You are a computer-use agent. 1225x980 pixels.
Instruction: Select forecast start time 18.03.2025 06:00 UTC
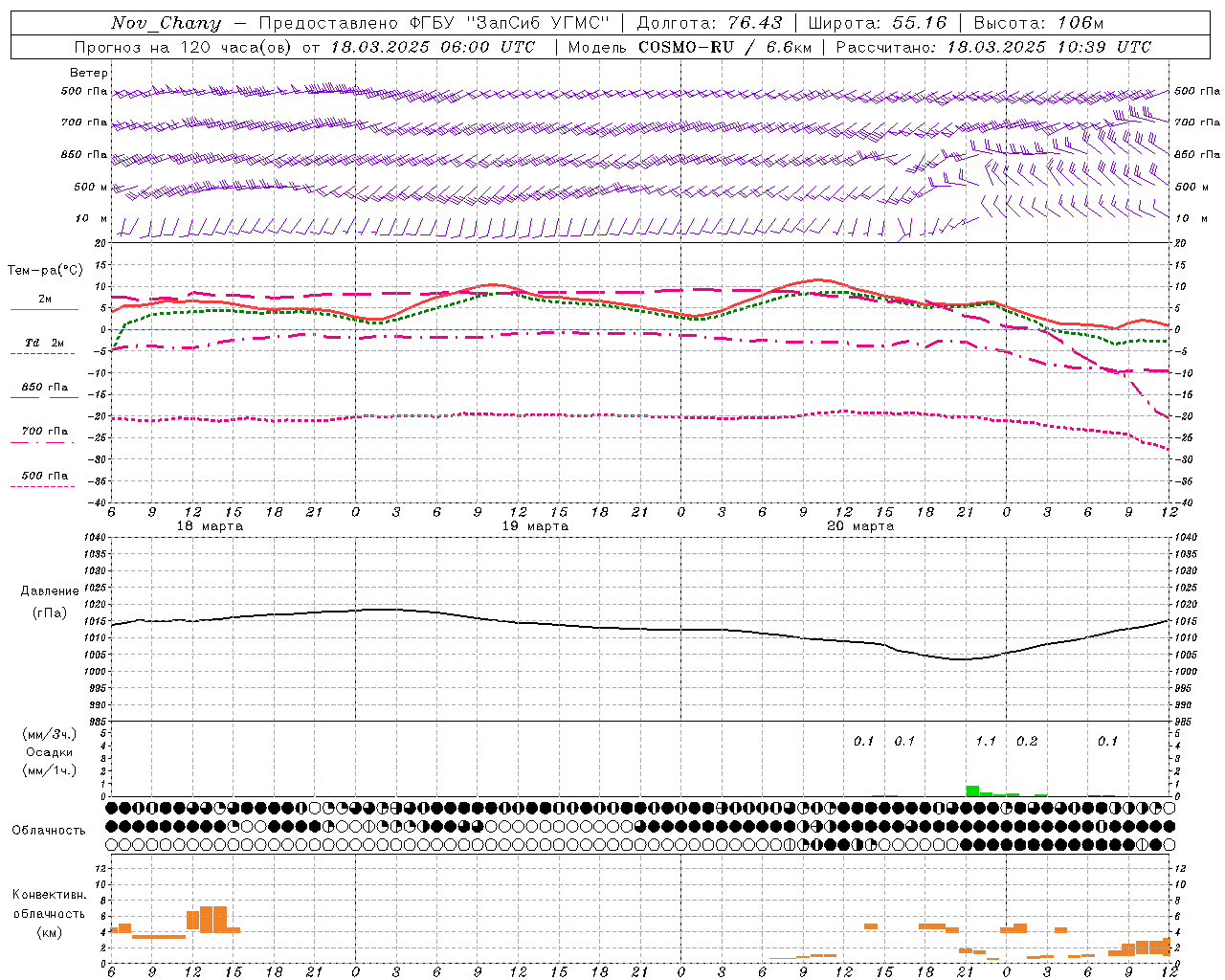(433, 47)
